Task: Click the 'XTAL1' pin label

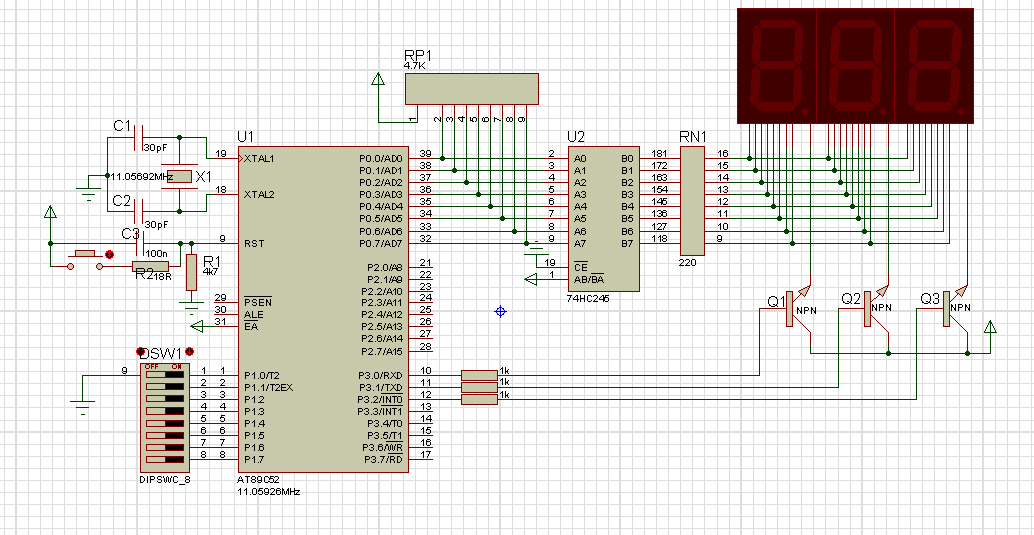Action: coord(259,158)
